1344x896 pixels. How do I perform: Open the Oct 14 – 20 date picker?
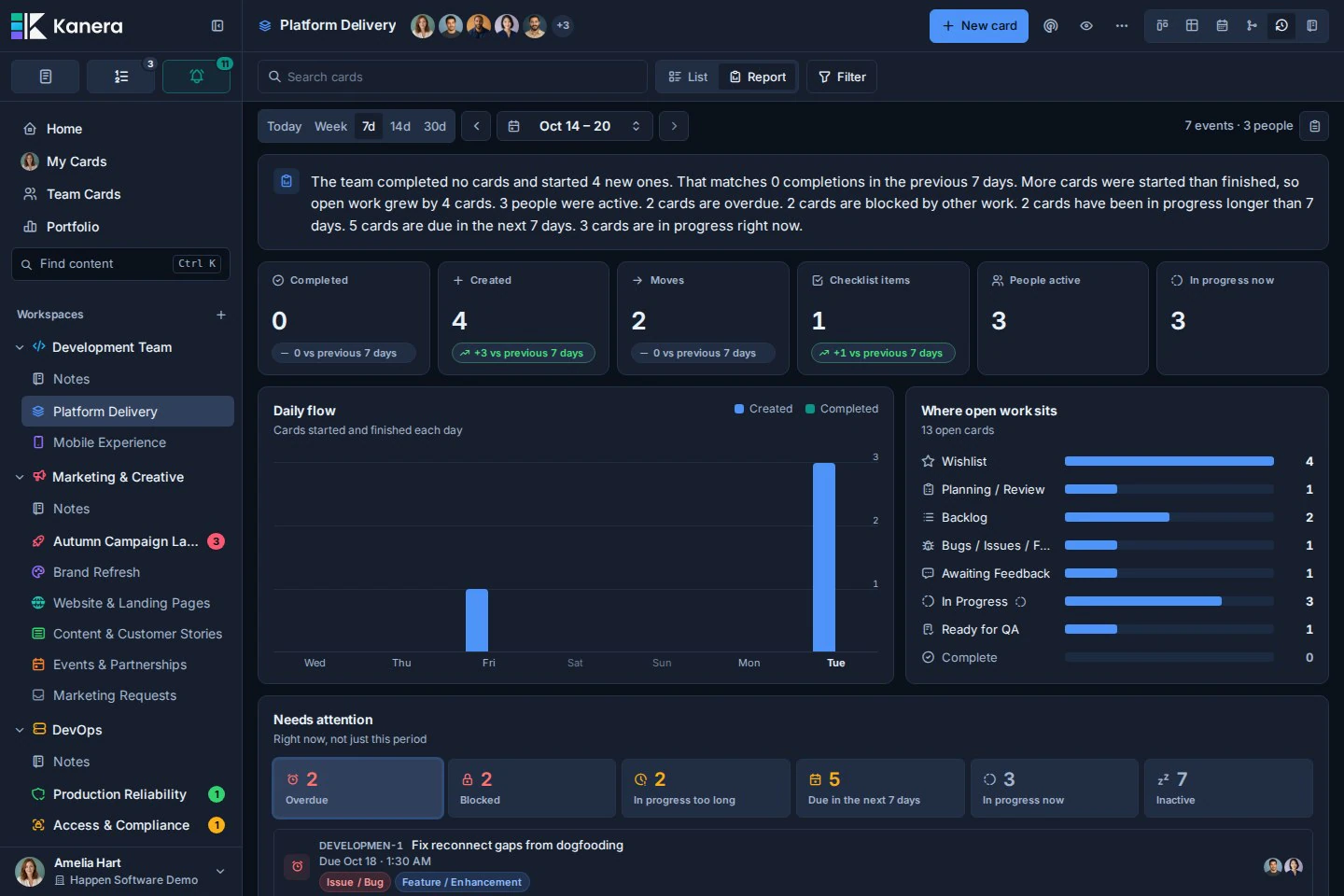point(574,126)
